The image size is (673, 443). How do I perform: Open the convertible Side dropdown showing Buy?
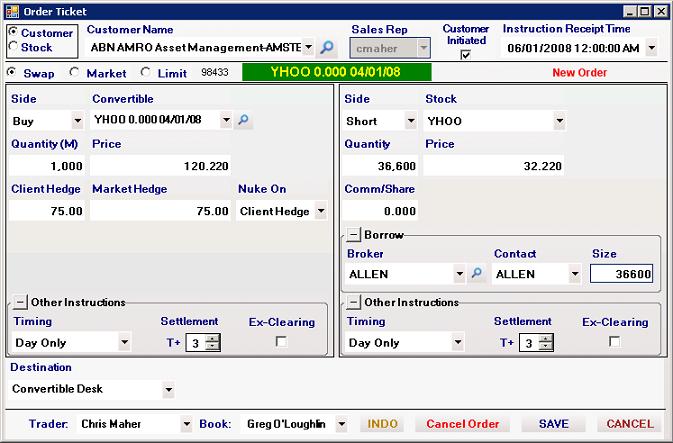(77, 121)
